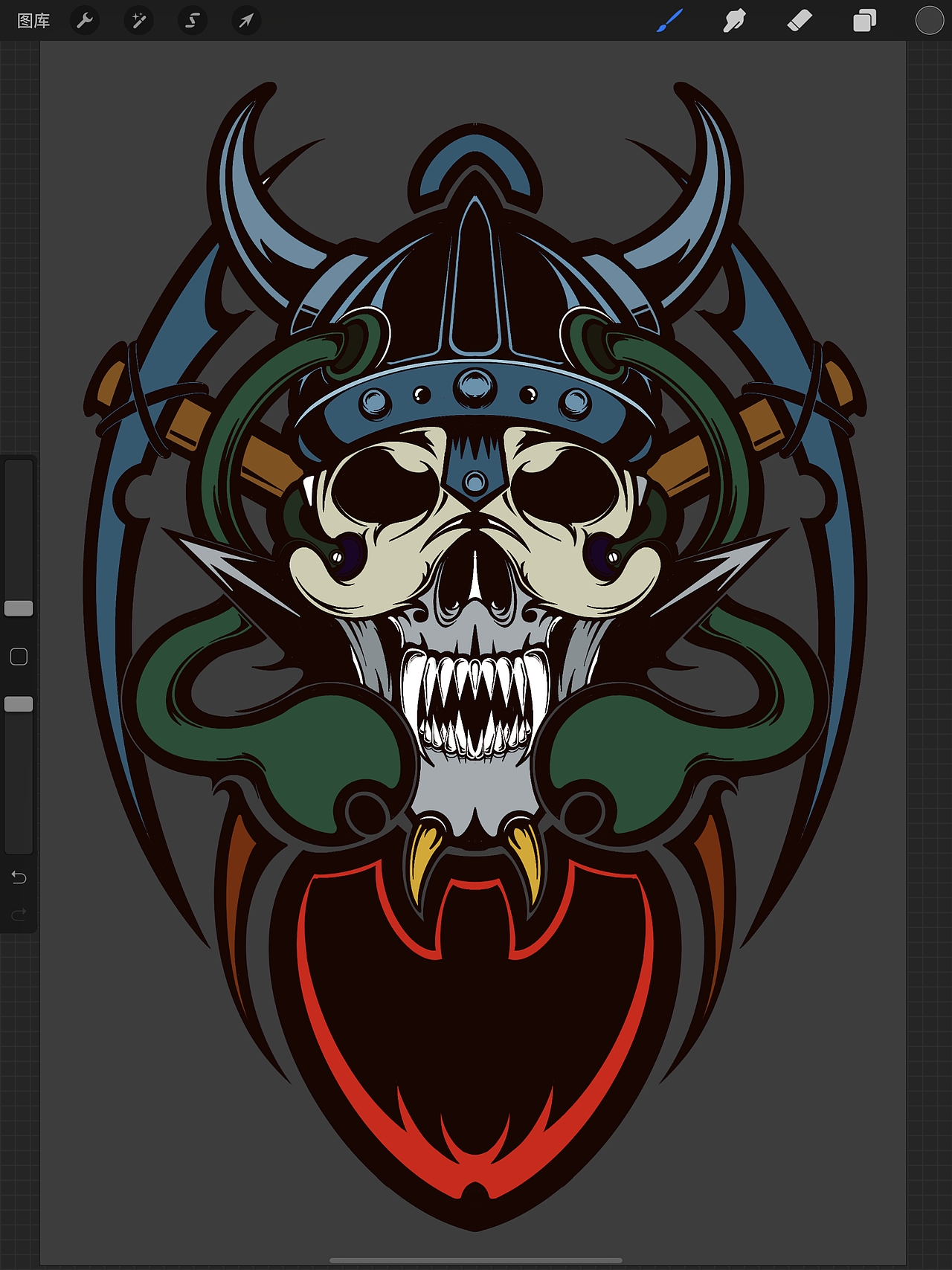The image size is (952, 1270).
Task: Select the Smudge tool
Action: (x=734, y=20)
